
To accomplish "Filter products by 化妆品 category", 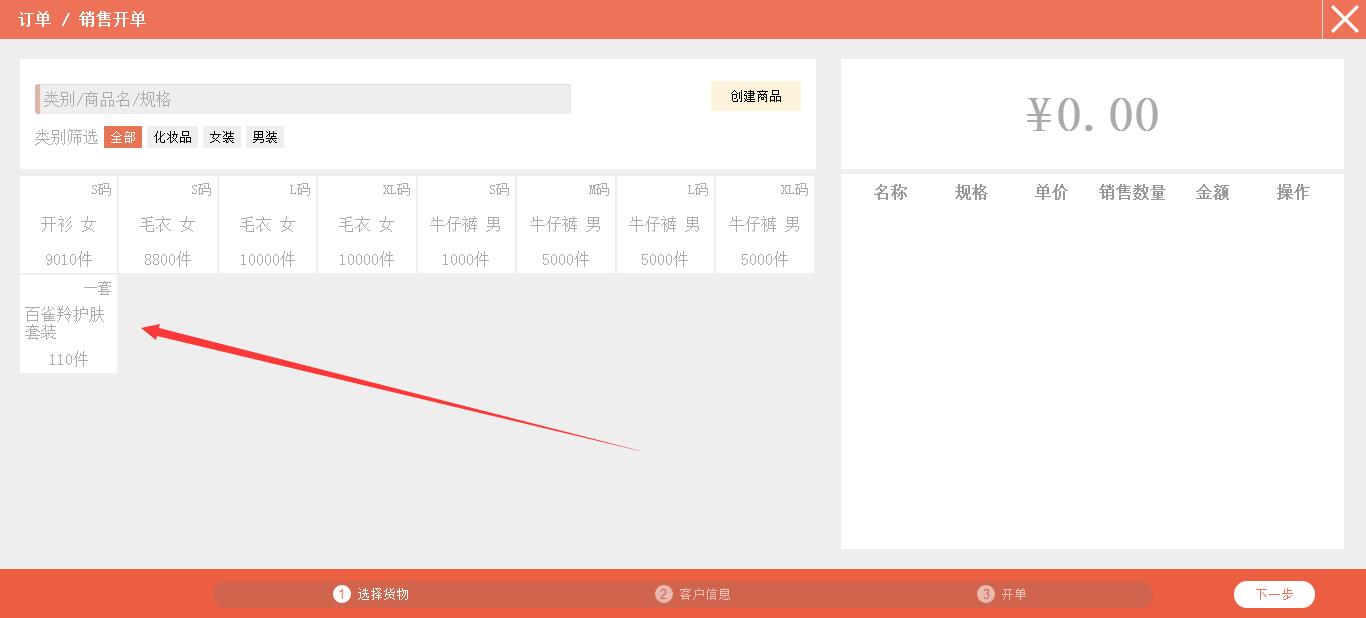I will (x=173, y=137).
